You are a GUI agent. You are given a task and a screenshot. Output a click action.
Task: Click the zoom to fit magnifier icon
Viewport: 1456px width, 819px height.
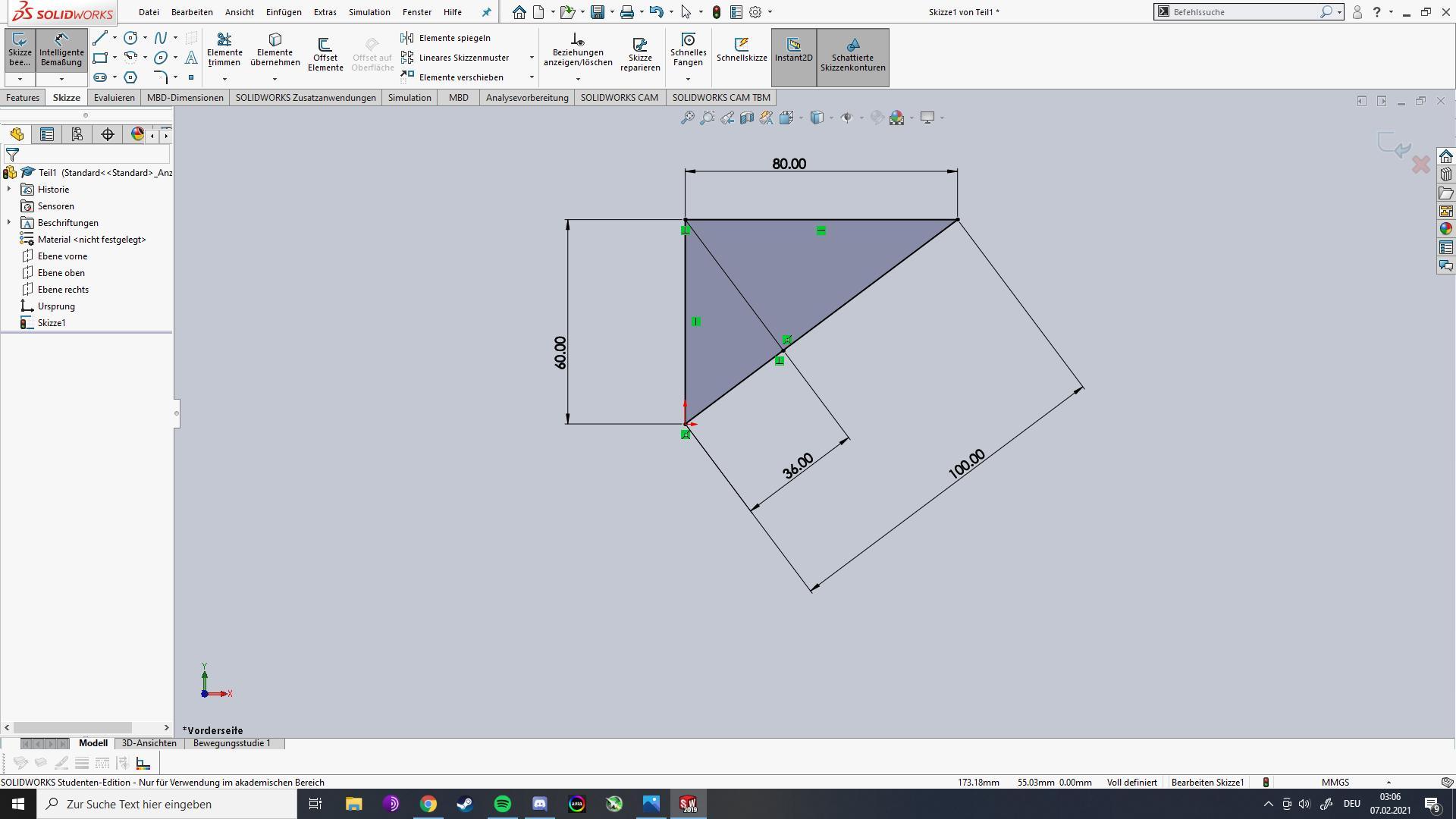coord(687,118)
